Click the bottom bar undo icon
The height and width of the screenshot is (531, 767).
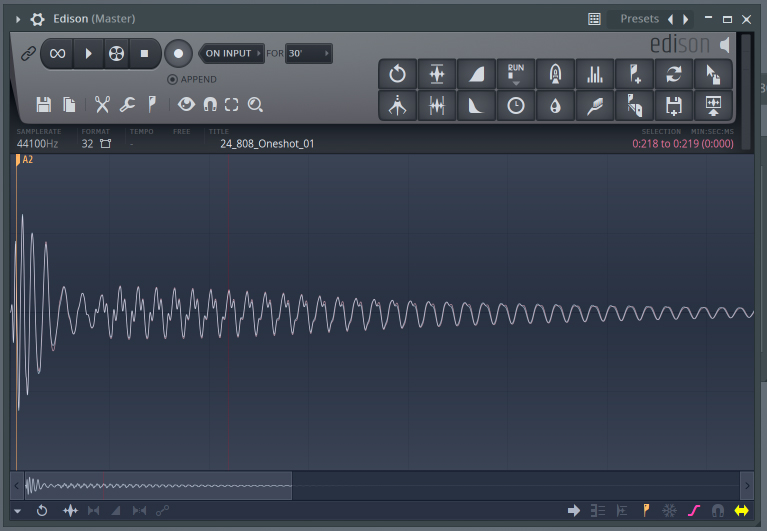point(42,511)
